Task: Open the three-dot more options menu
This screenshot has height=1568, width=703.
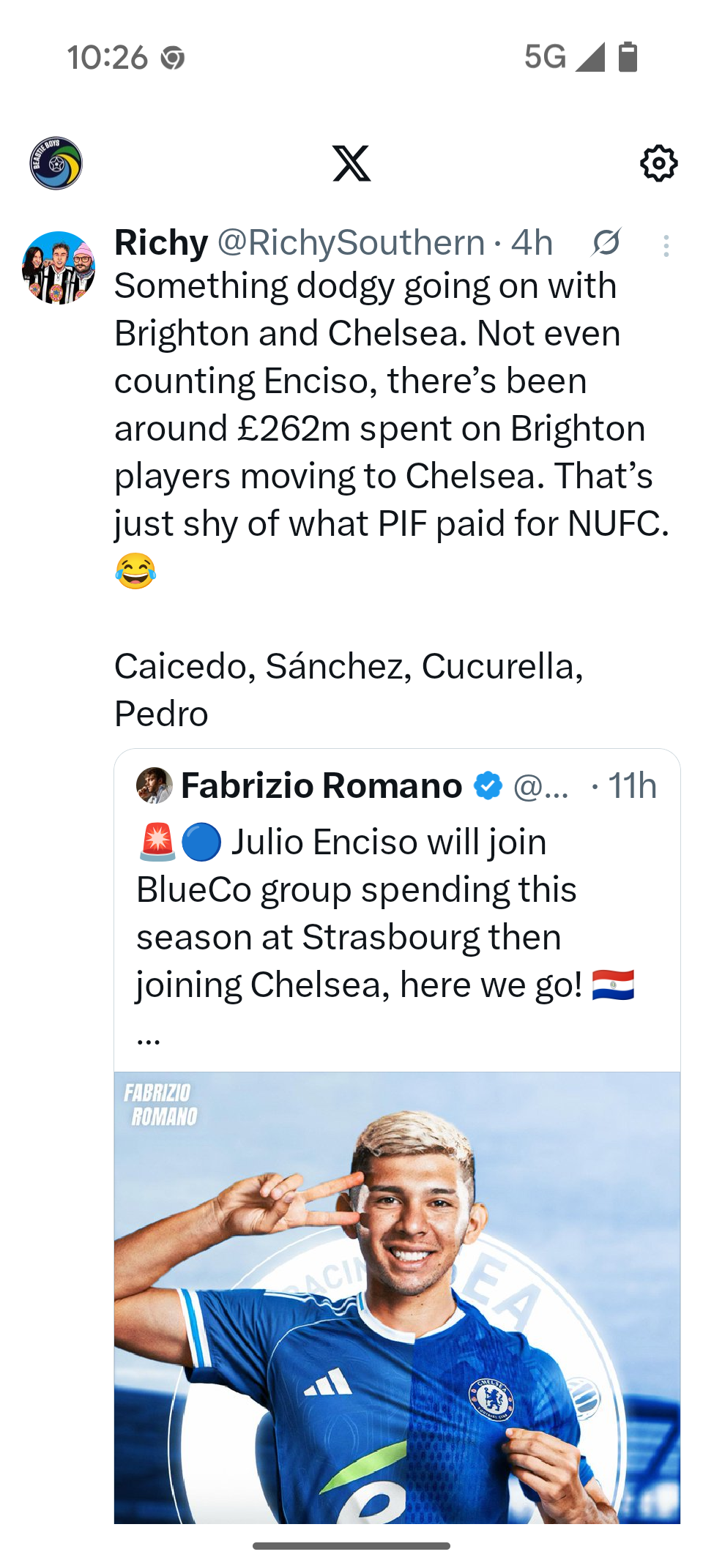Action: [x=666, y=245]
